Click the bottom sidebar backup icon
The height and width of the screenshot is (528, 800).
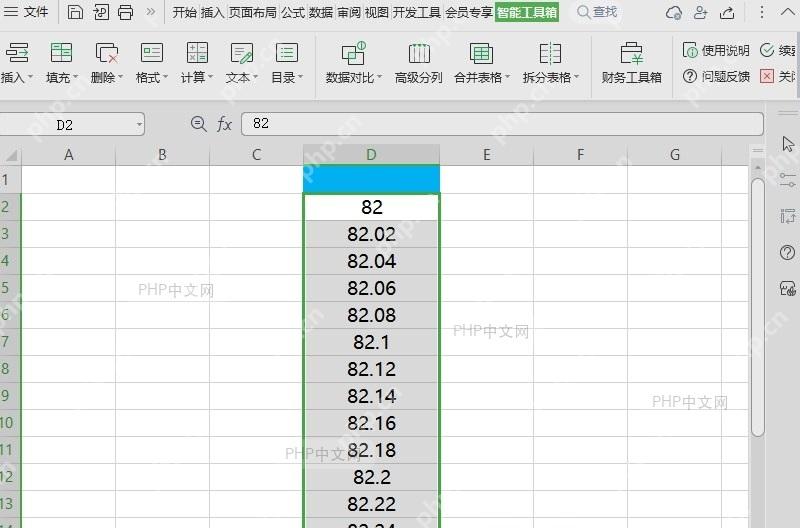coord(787,289)
